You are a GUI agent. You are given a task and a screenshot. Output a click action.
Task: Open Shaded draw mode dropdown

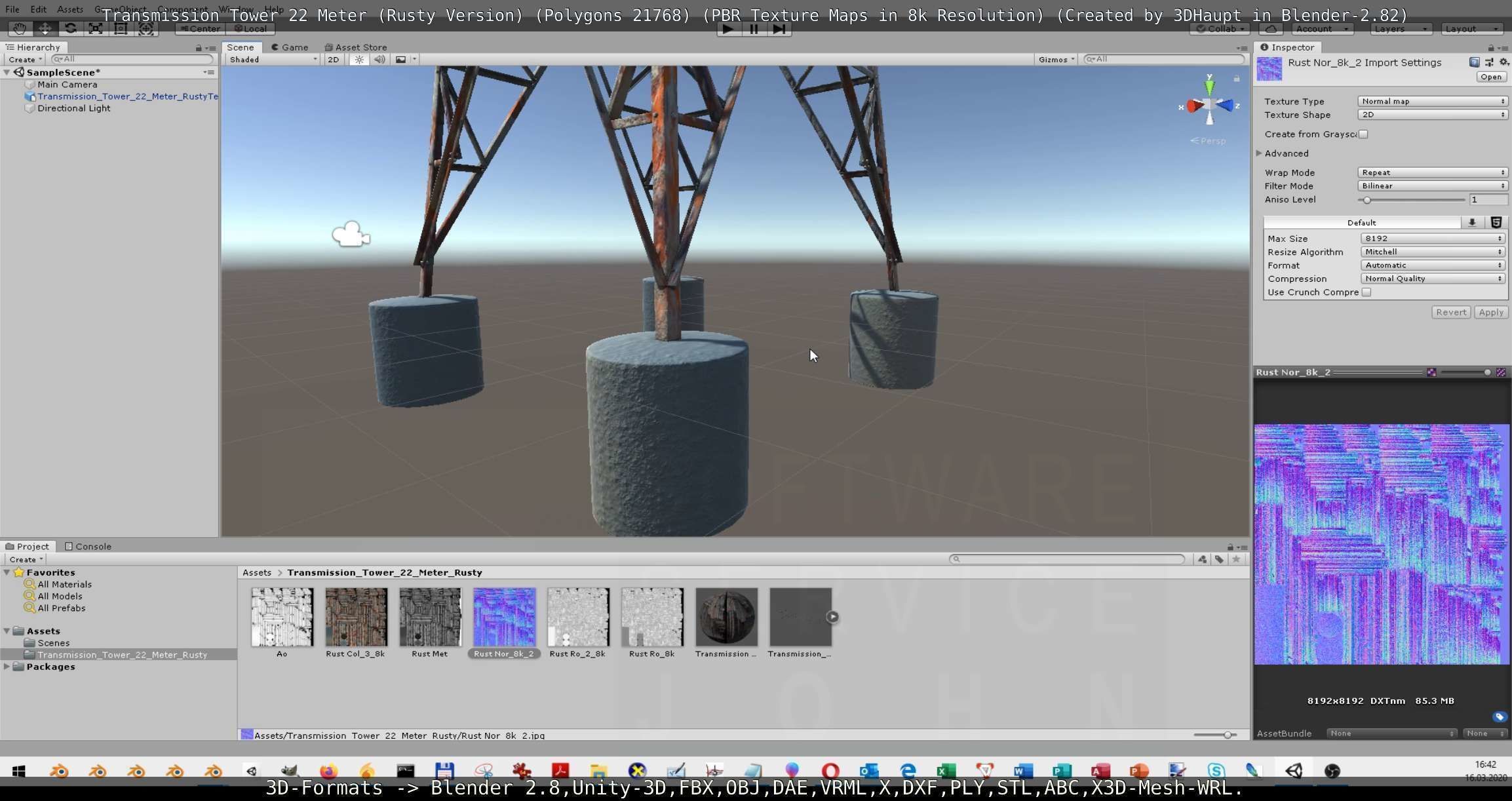273,60
